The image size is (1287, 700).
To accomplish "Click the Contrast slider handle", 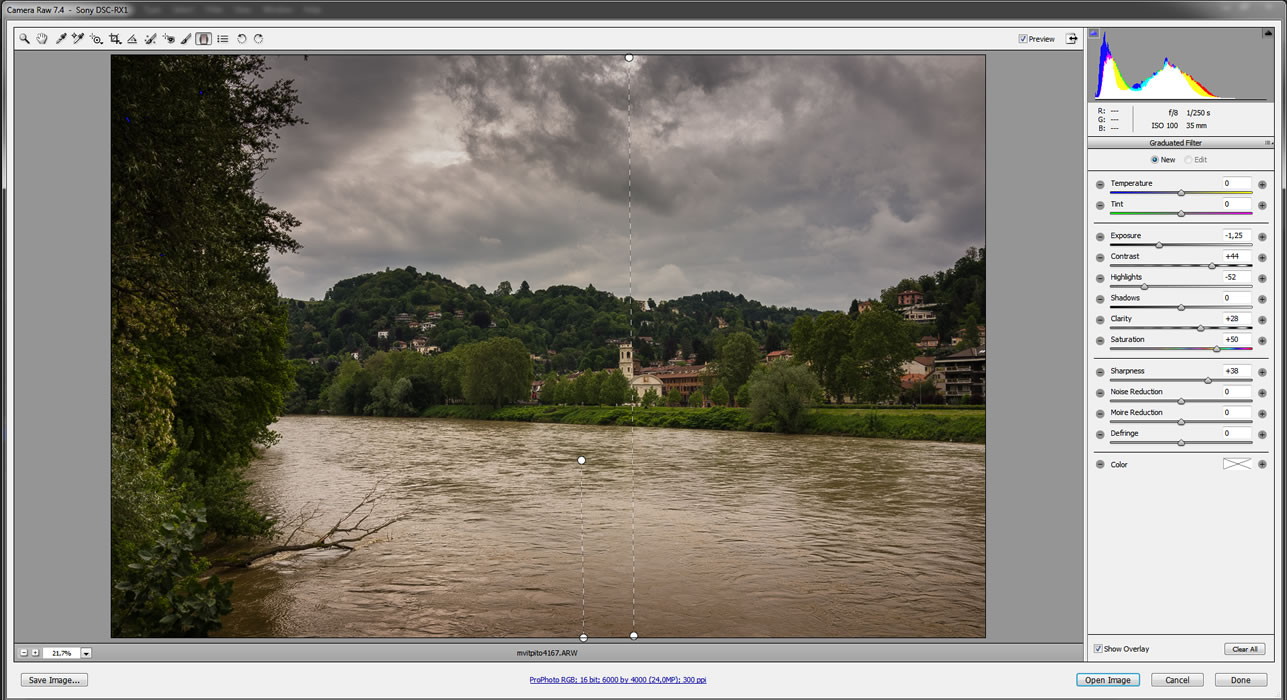I will click(1212, 266).
